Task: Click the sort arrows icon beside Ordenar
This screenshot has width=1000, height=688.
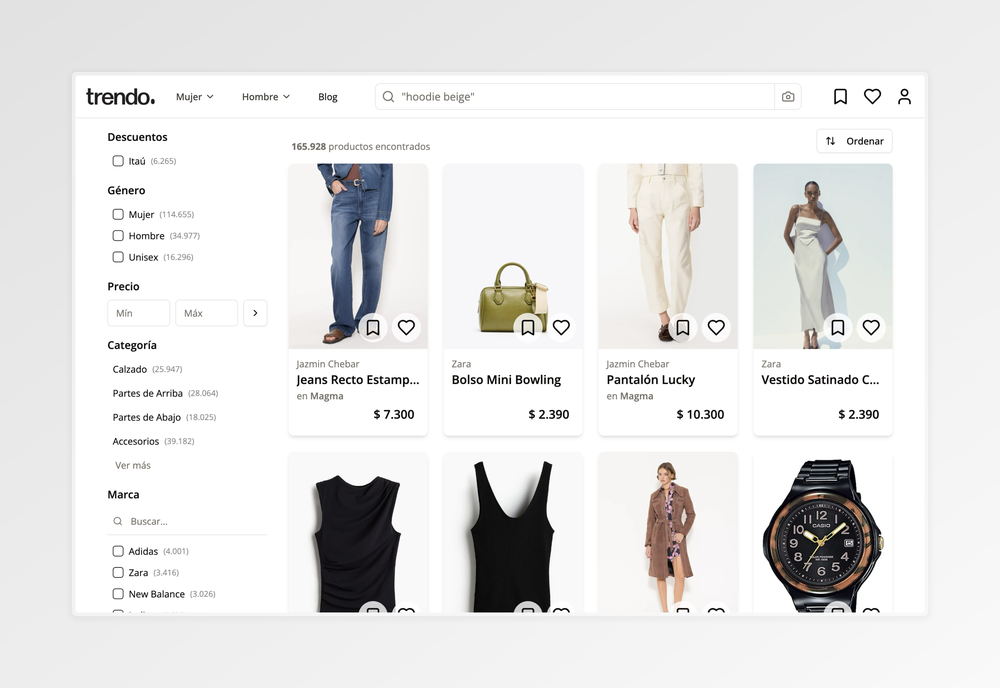Action: tap(830, 141)
